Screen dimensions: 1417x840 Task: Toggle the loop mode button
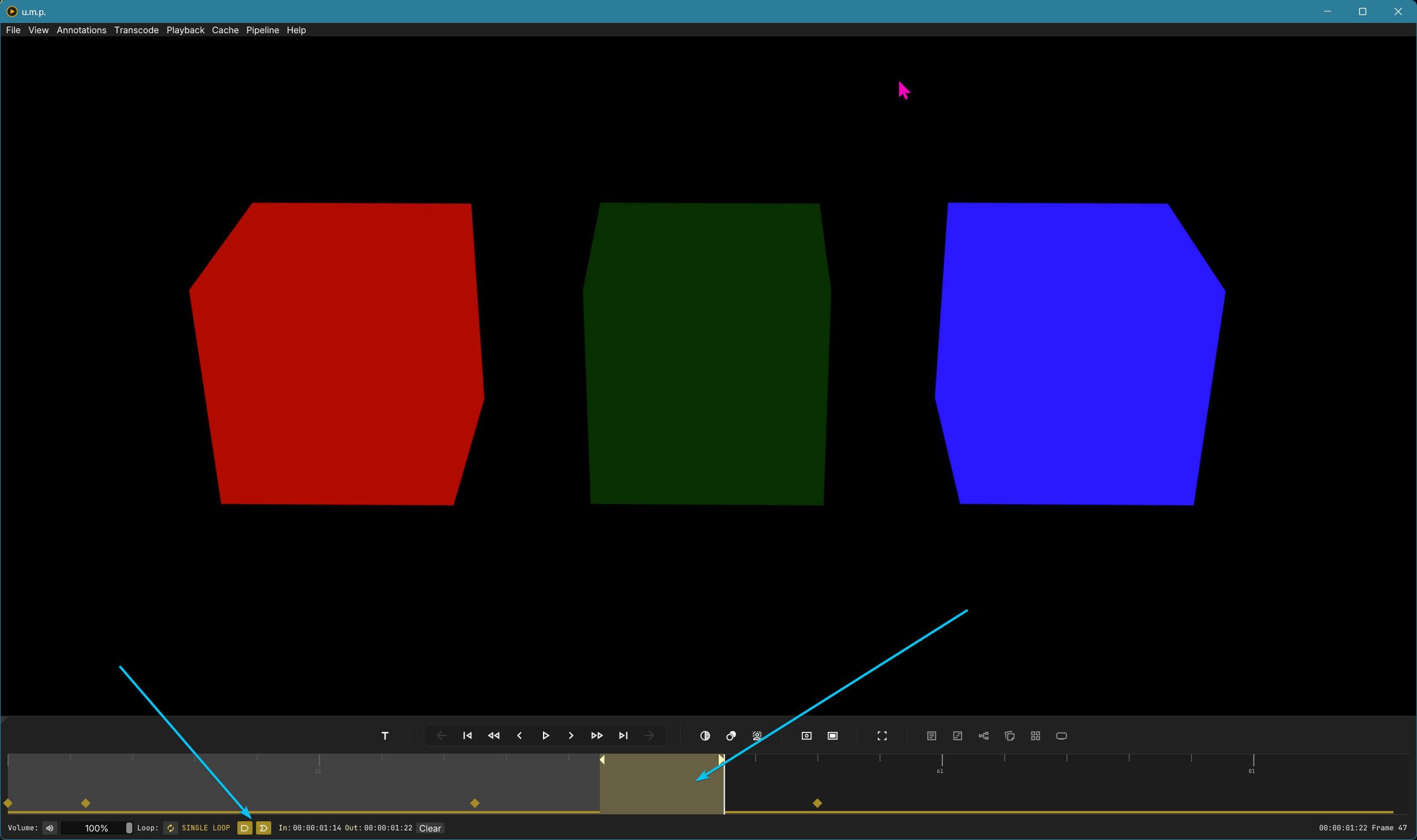click(171, 828)
